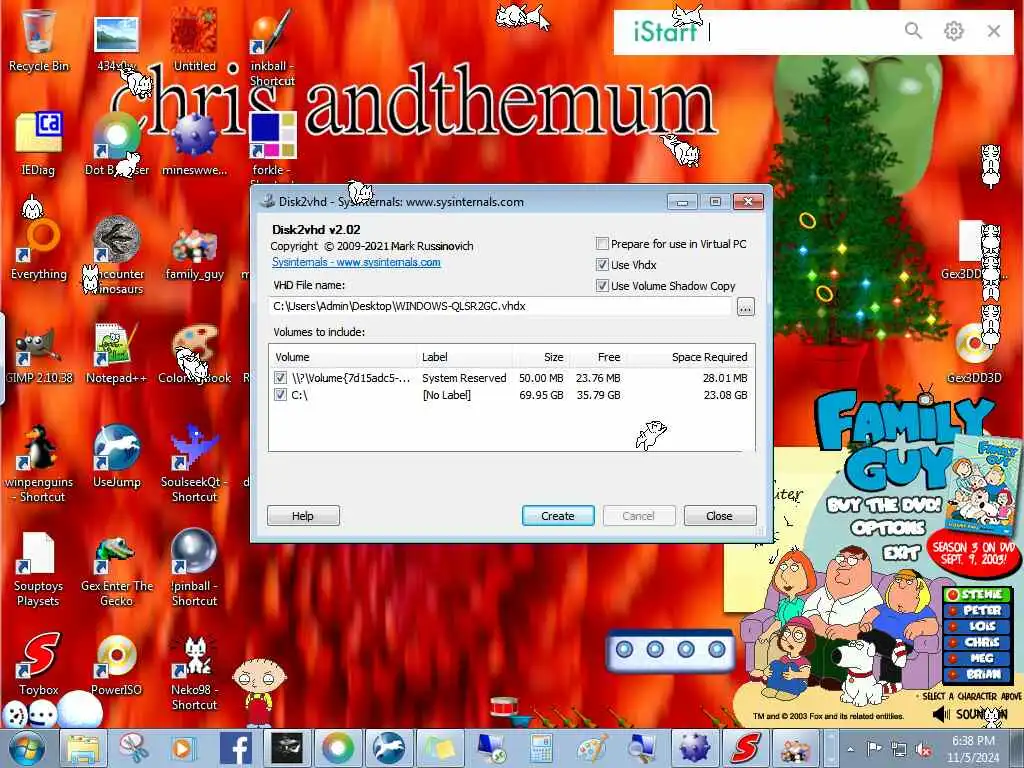Open the Sysinternals website link

click(x=356, y=262)
